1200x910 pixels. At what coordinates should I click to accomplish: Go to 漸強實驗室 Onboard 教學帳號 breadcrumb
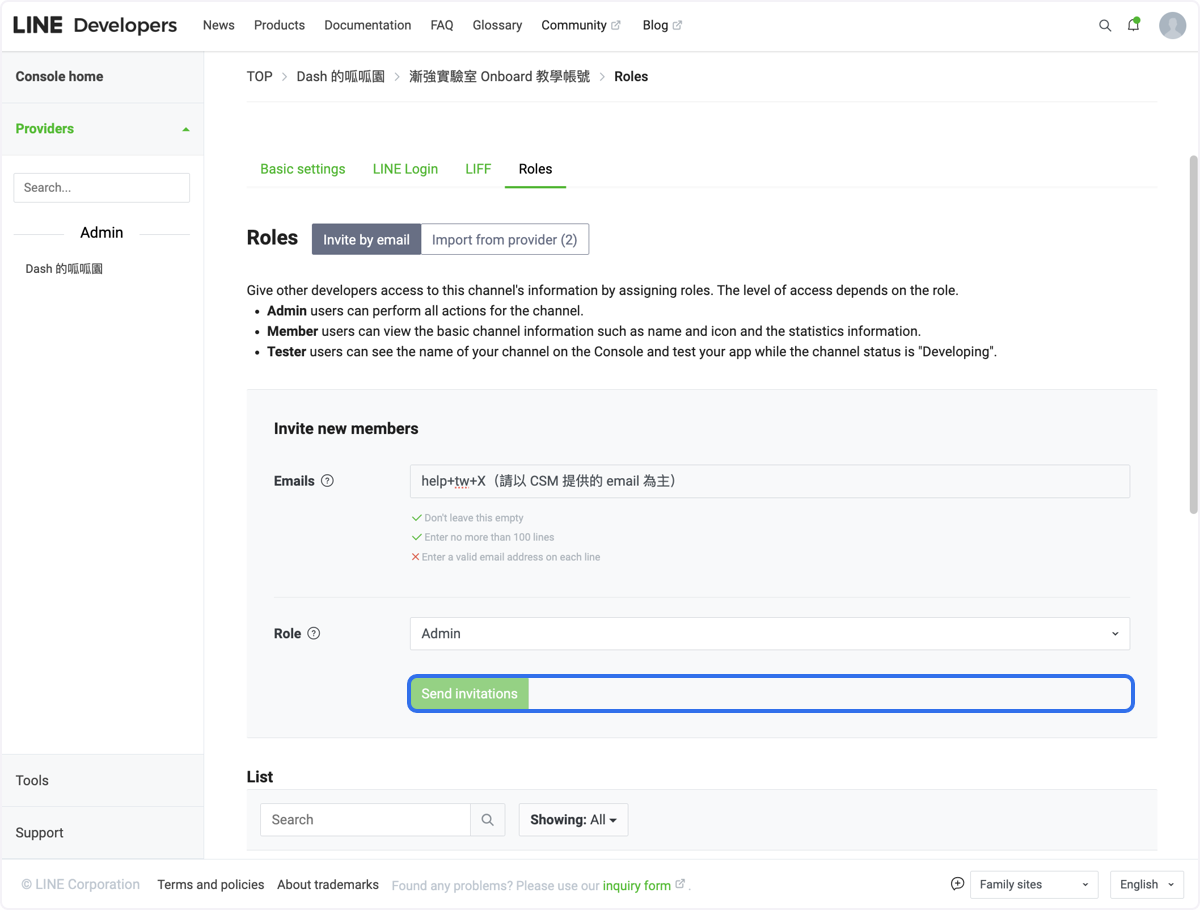click(x=499, y=76)
